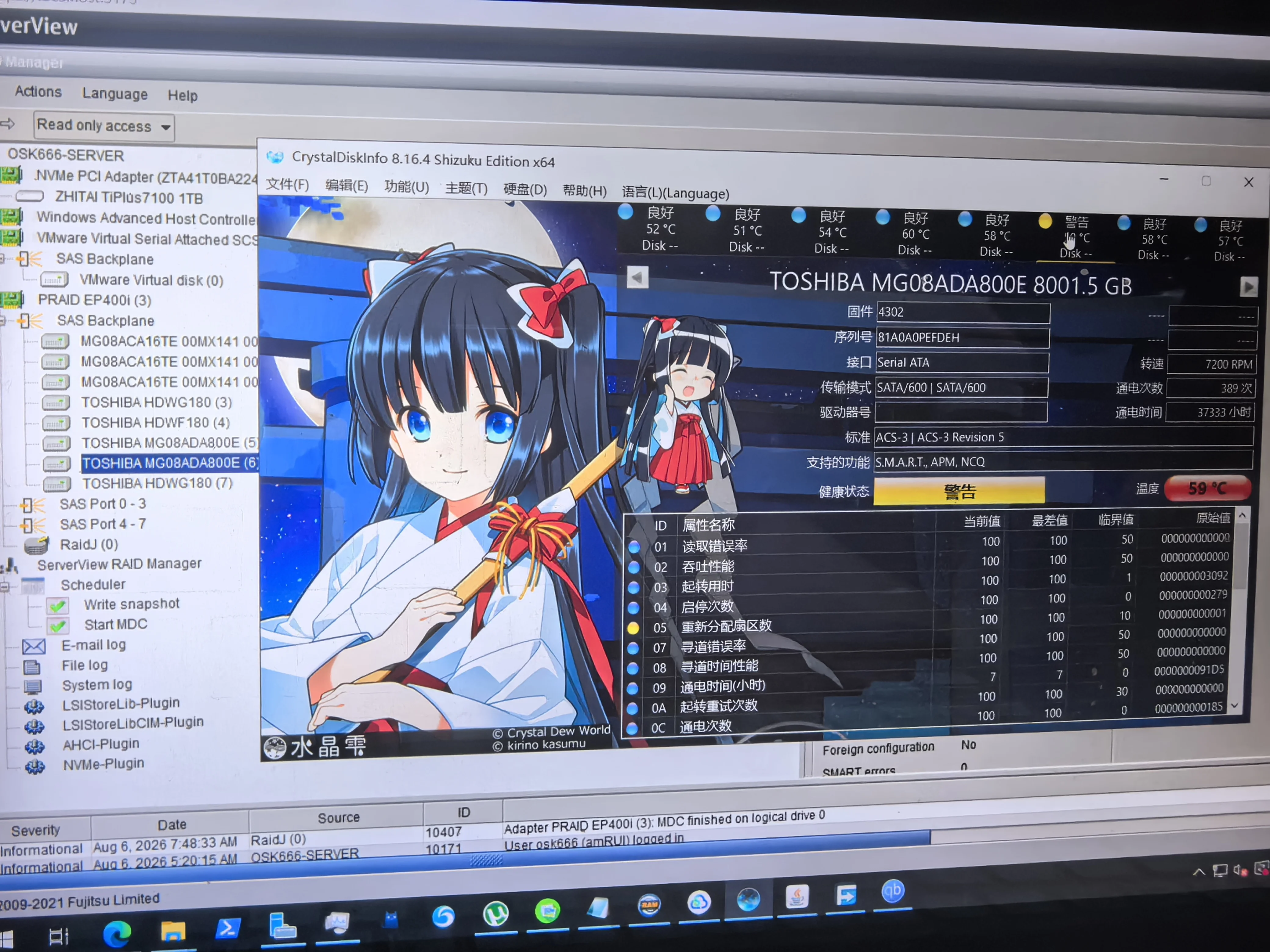Open Microsoft Edge from the taskbar
The image size is (1270, 952).
pyautogui.click(x=117, y=934)
